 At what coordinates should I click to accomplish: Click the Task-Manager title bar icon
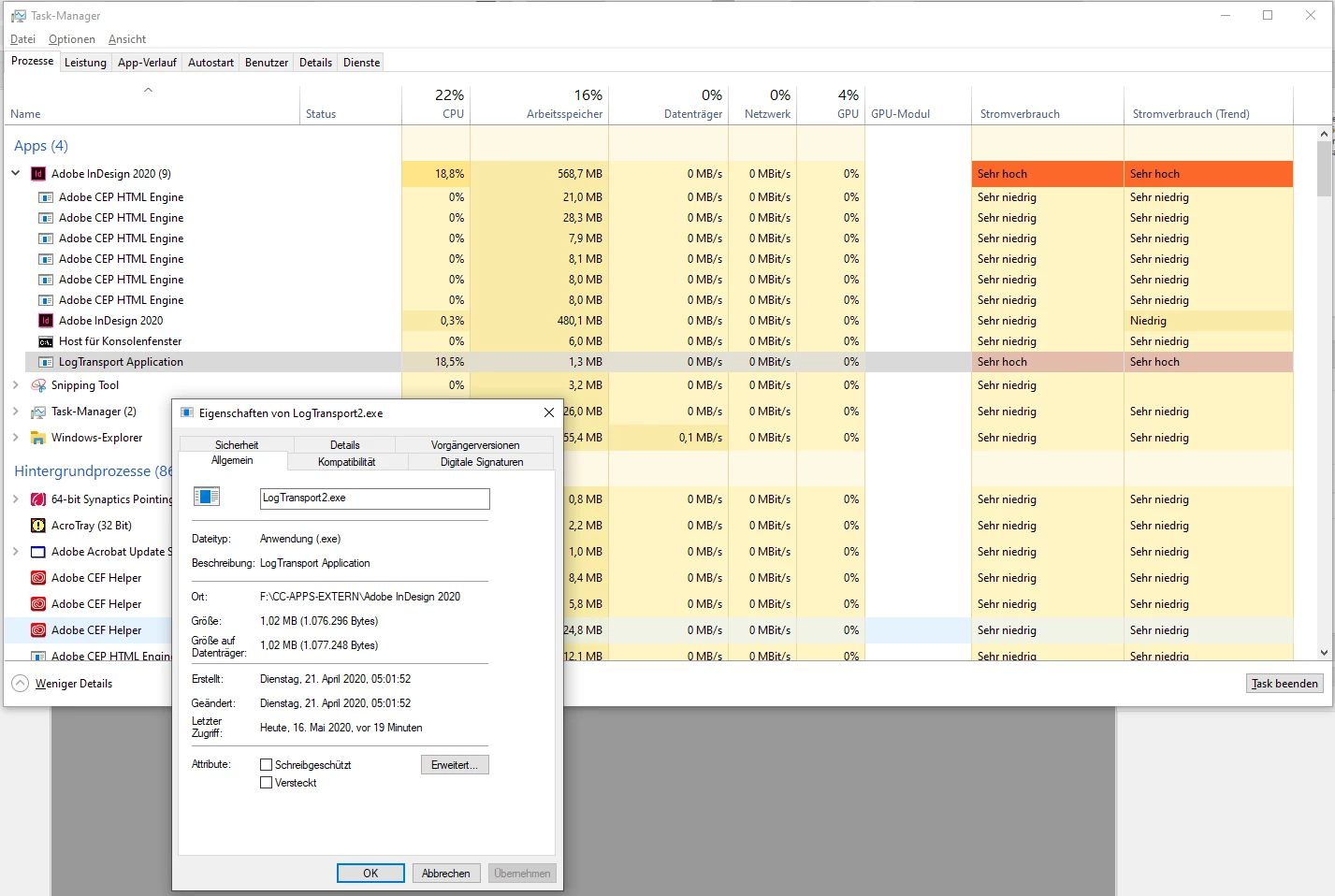18,16
